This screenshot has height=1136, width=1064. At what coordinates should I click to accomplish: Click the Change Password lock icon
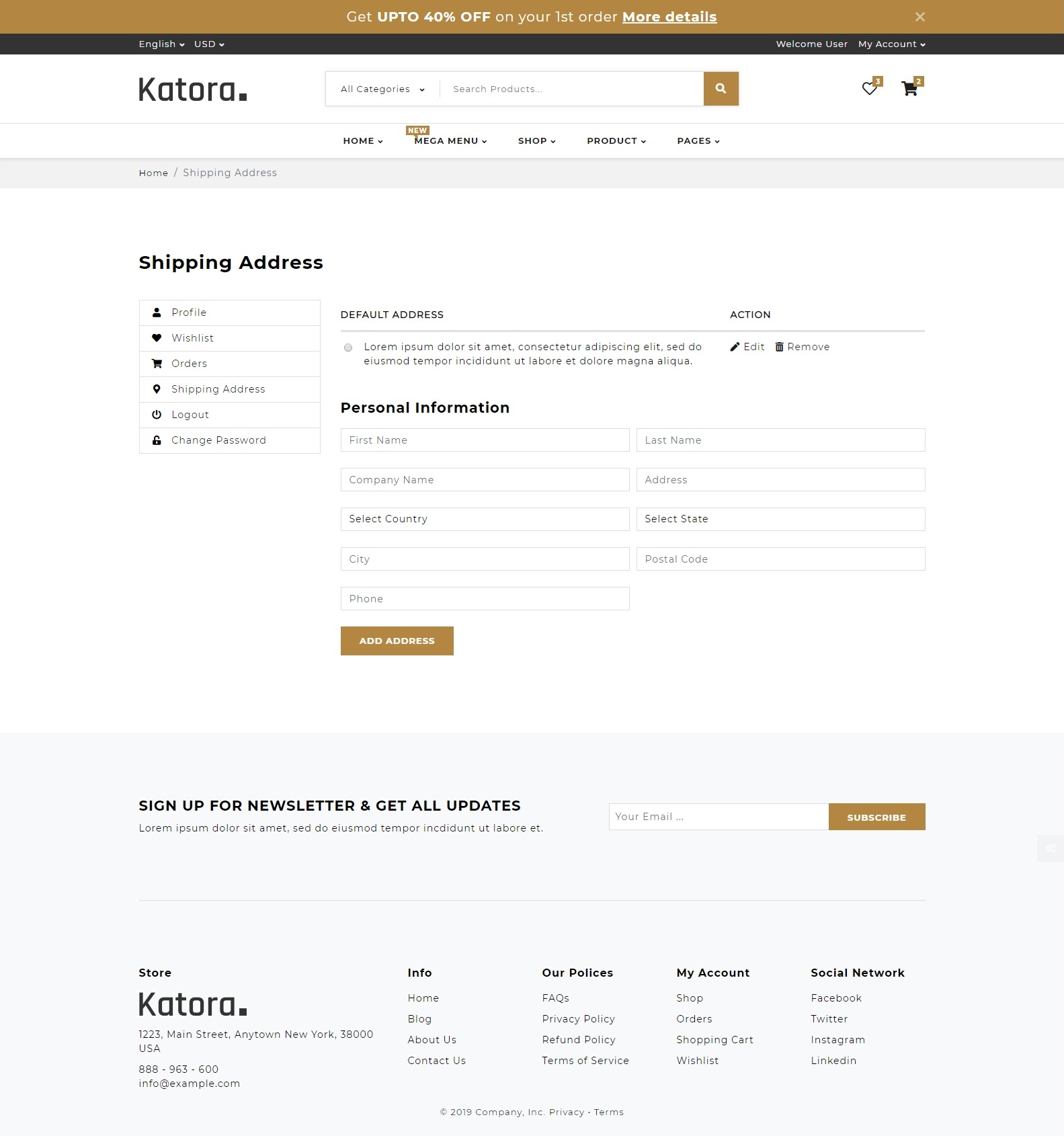157,440
